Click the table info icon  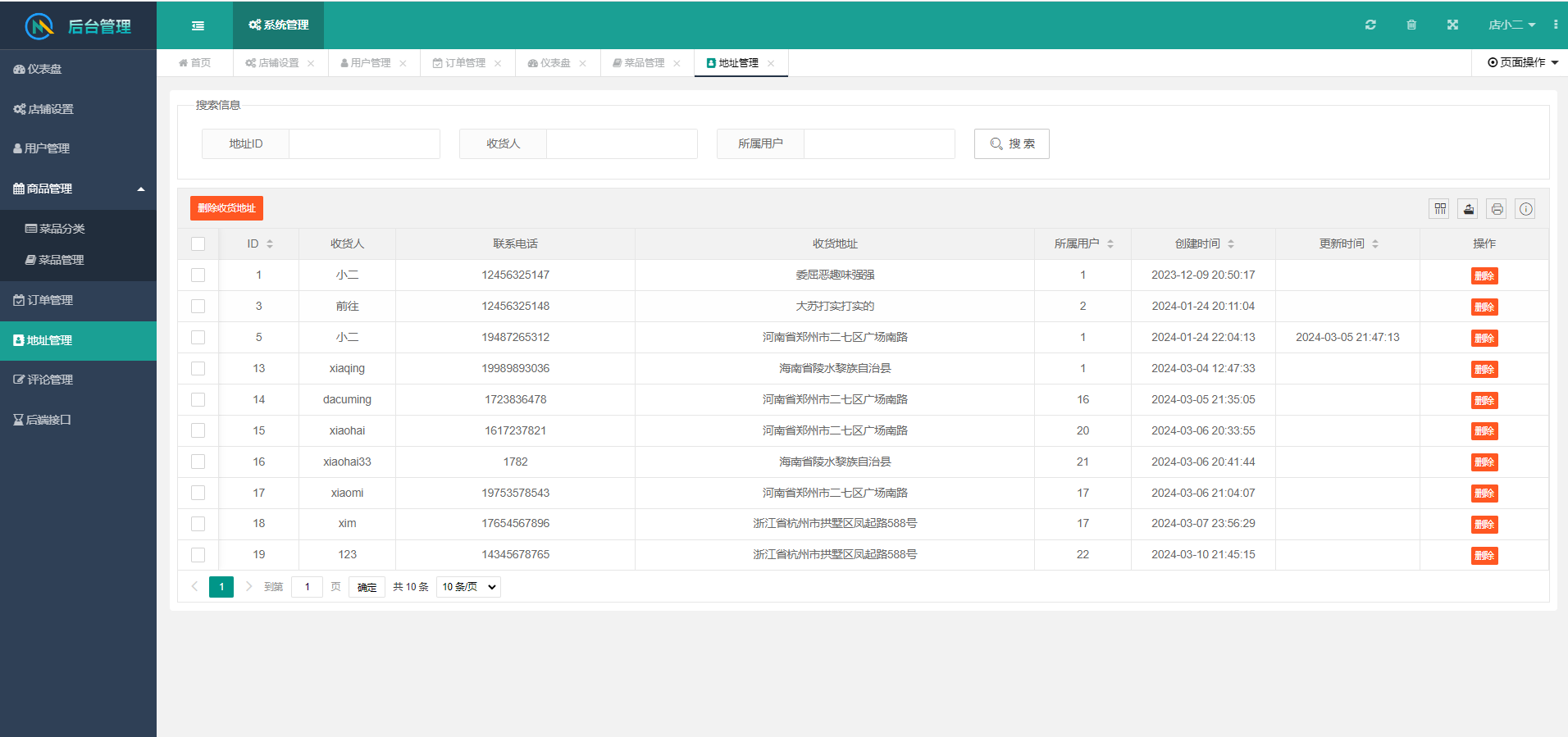1525,209
